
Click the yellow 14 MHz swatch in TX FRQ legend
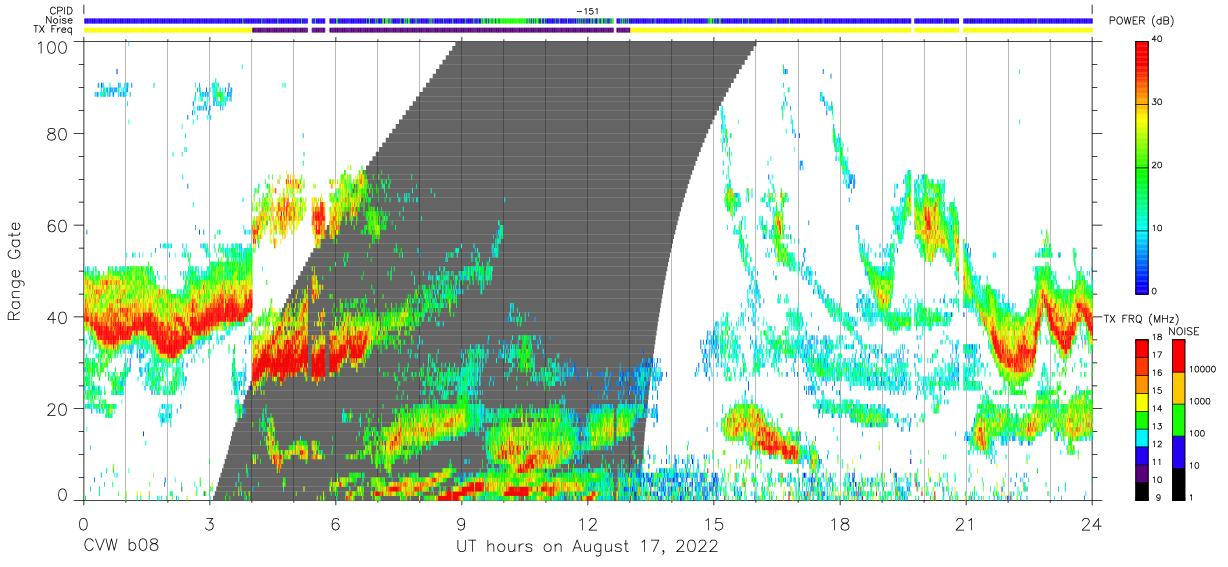pos(1142,400)
